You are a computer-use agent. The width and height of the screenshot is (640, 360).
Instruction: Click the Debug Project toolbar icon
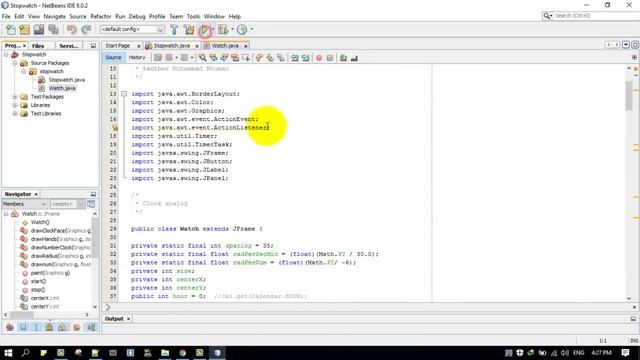point(223,29)
